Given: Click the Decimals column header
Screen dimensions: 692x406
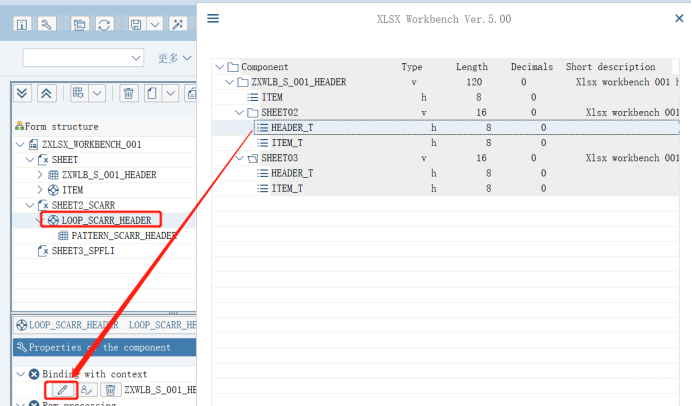Looking at the screenshot, I should pos(532,67).
